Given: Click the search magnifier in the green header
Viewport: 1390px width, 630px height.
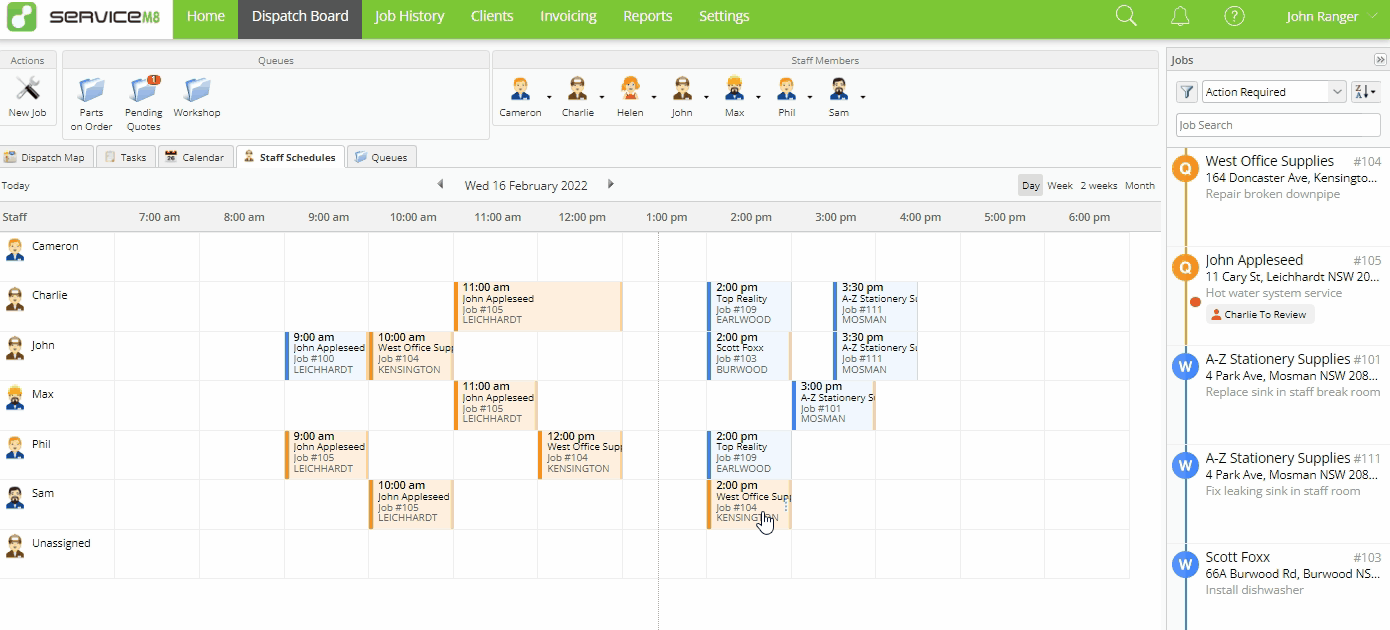Looking at the screenshot, I should coord(1124,16).
